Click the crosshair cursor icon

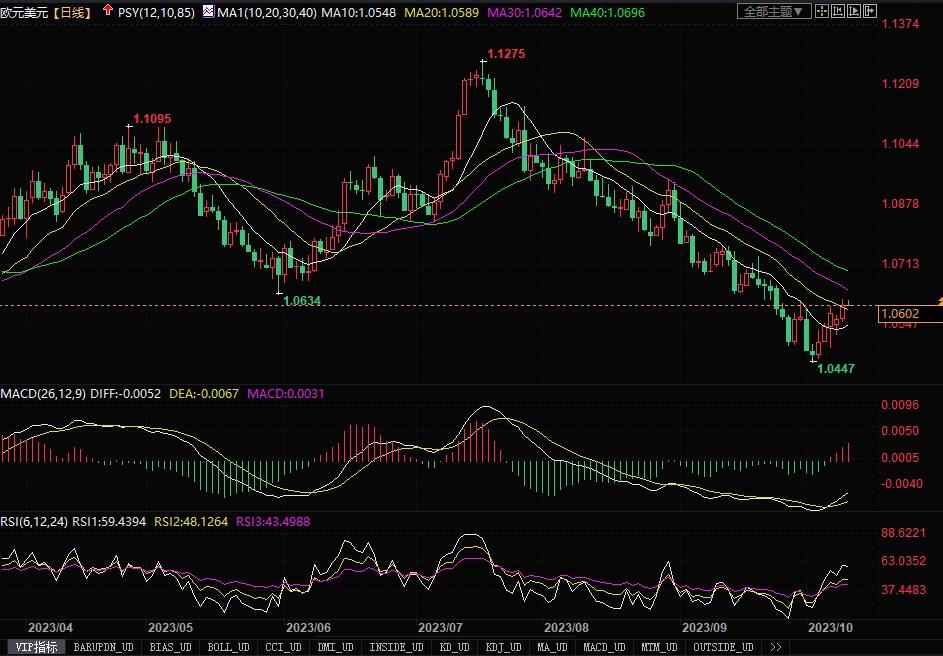coord(822,11)
